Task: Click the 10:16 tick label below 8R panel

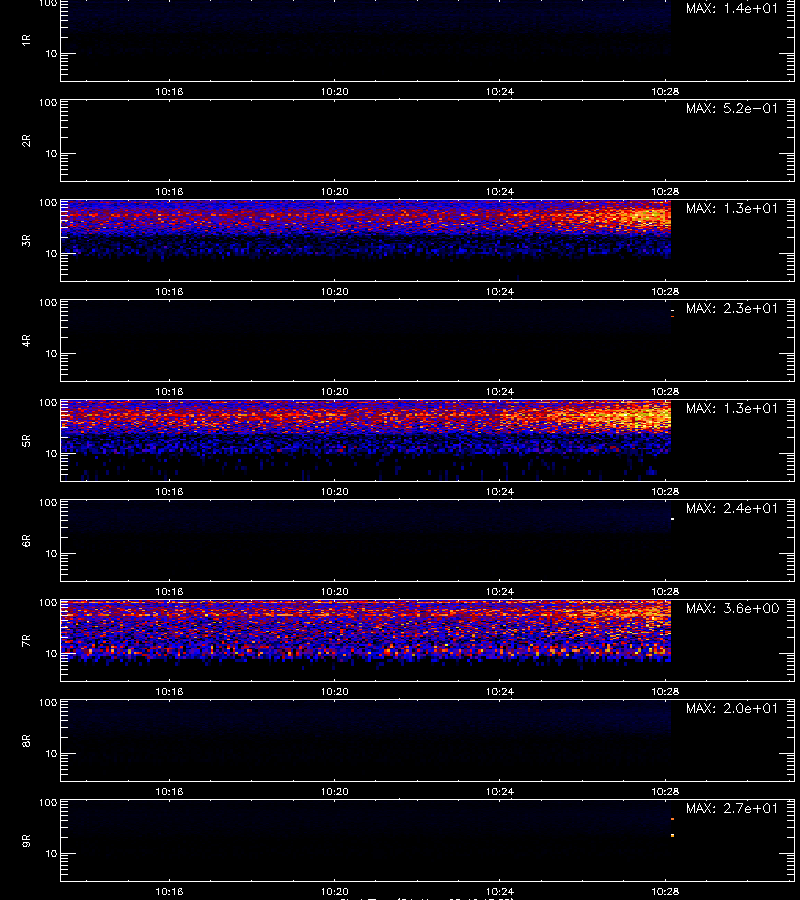Action: click(x=169, y=791)
